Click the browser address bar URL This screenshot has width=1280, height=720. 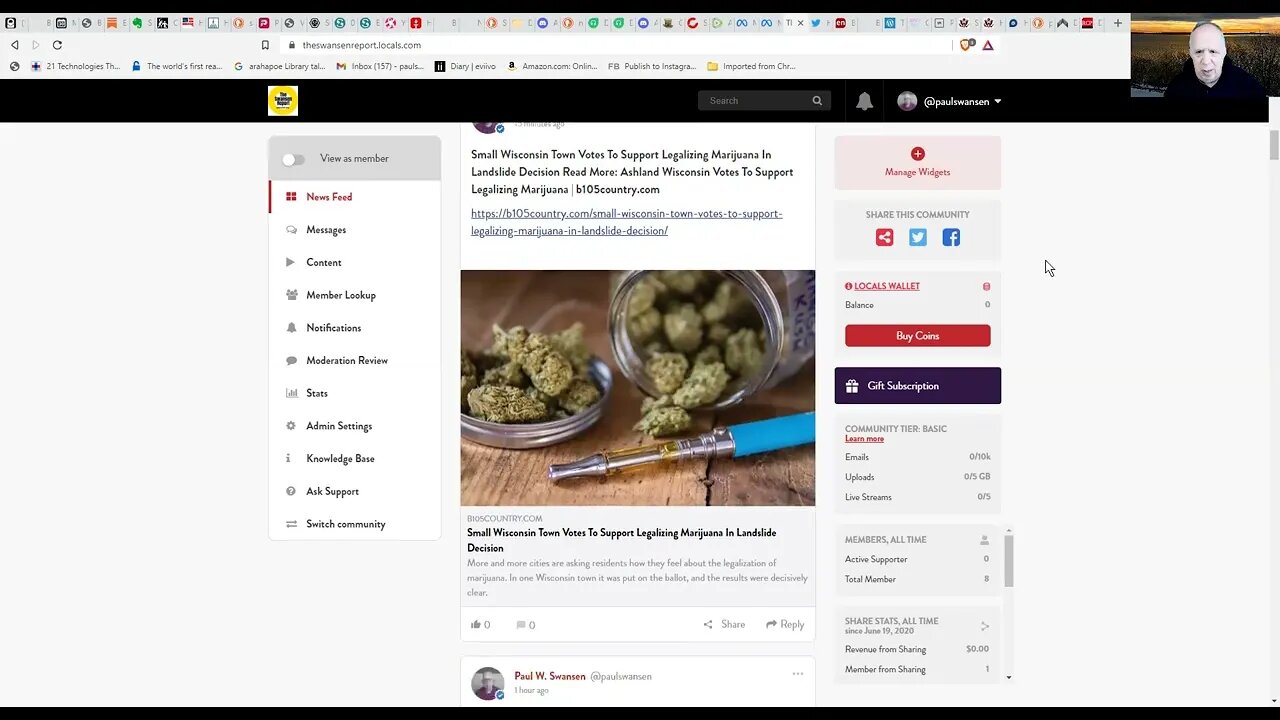tap(362, 45)
